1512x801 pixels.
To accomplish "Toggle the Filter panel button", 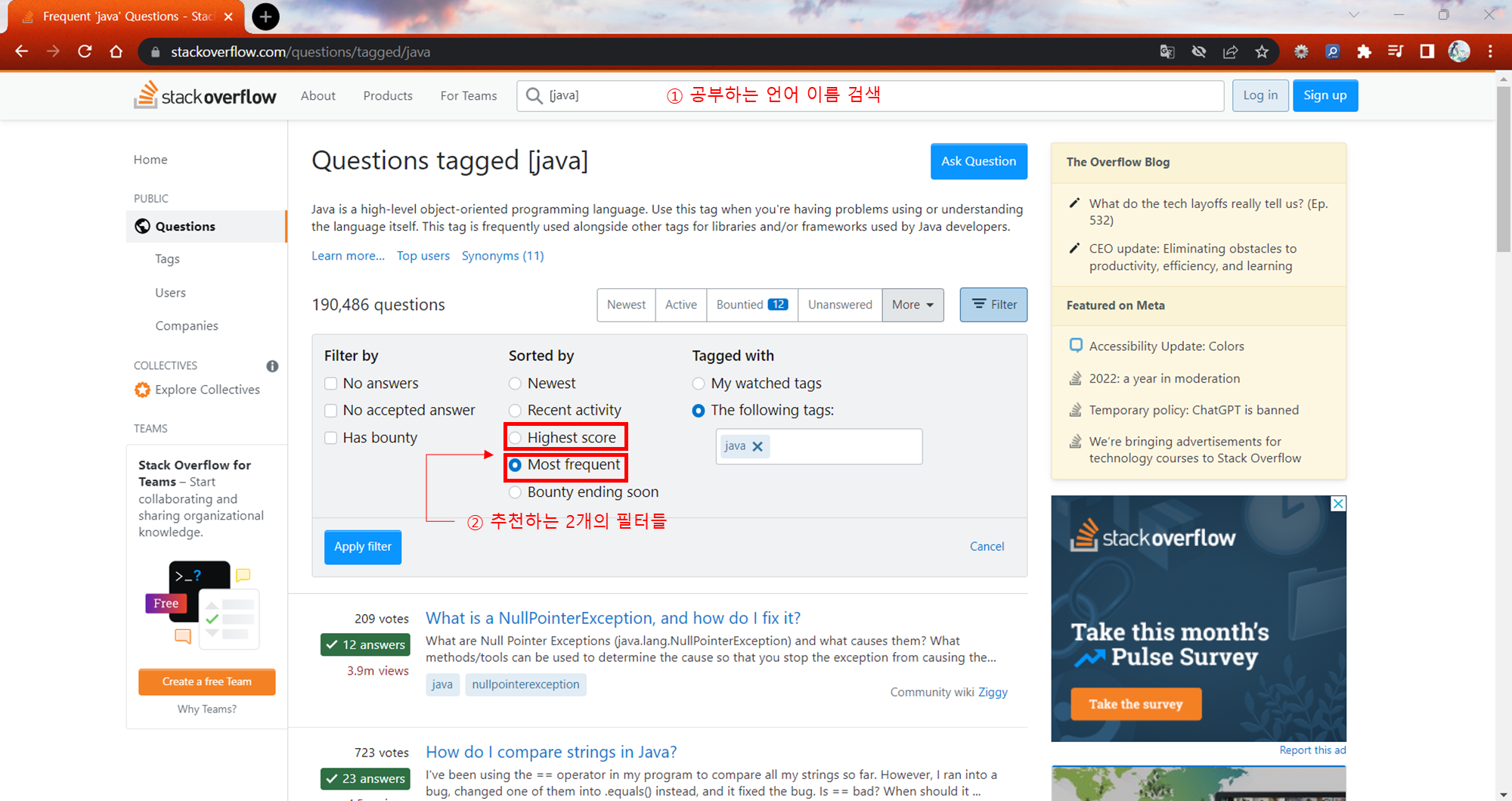I will [x=993, y=305].
